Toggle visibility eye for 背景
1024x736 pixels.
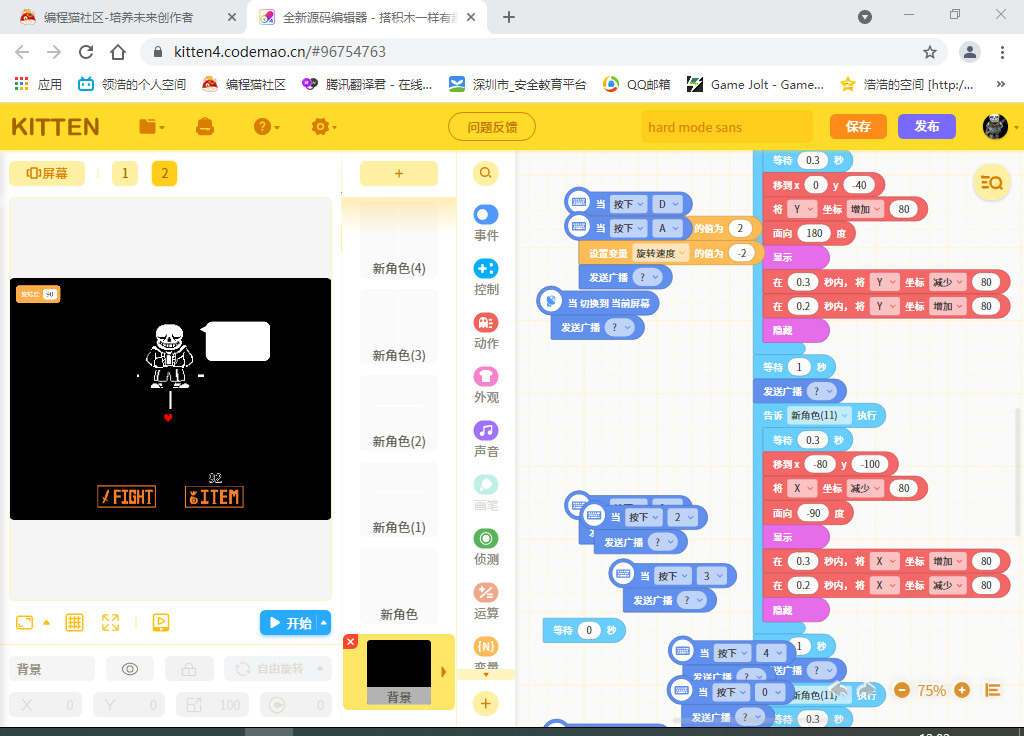(130, 669)
